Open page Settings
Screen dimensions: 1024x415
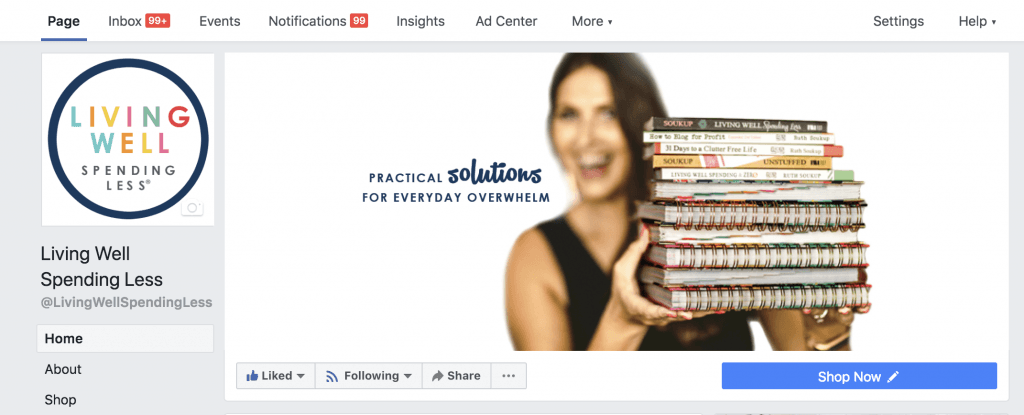[899, 21]
